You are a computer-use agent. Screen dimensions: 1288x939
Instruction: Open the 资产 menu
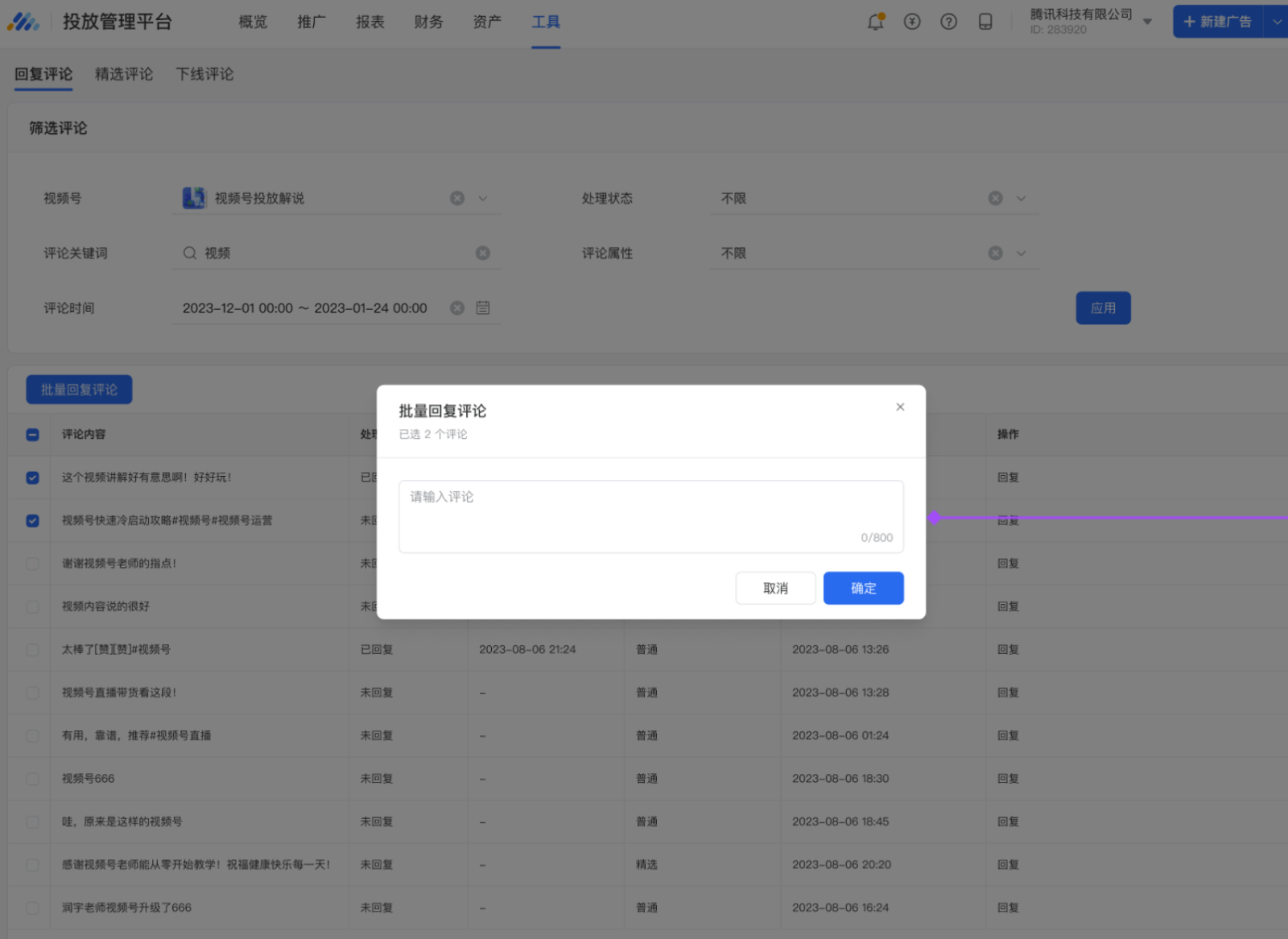487,22
